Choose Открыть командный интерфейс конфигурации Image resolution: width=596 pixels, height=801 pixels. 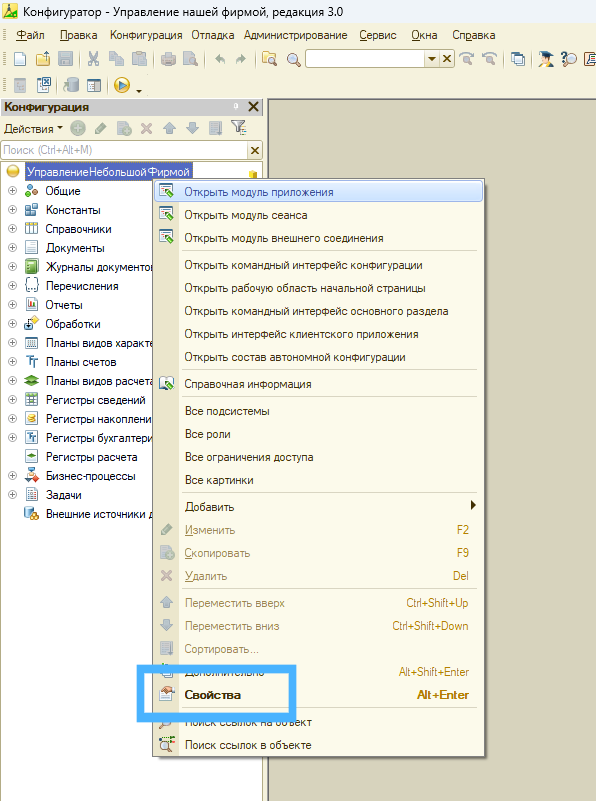pos(319,265)
